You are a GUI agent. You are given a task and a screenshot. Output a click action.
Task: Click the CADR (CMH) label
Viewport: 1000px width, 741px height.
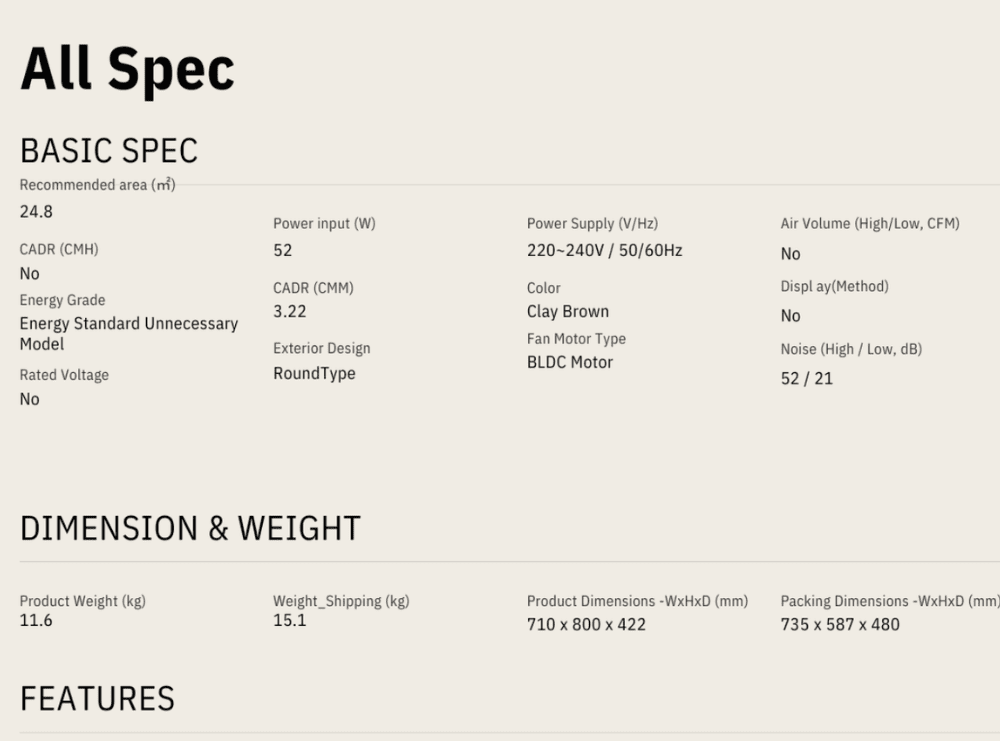point(59,249)
